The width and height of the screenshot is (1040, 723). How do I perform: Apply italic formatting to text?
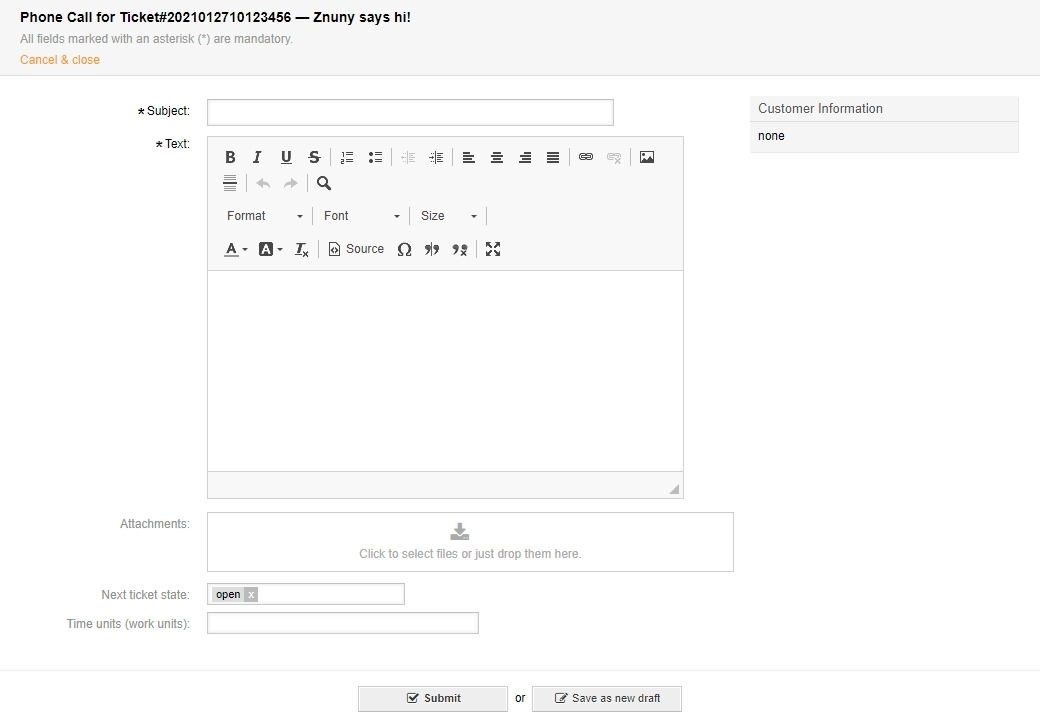[257, 157]
